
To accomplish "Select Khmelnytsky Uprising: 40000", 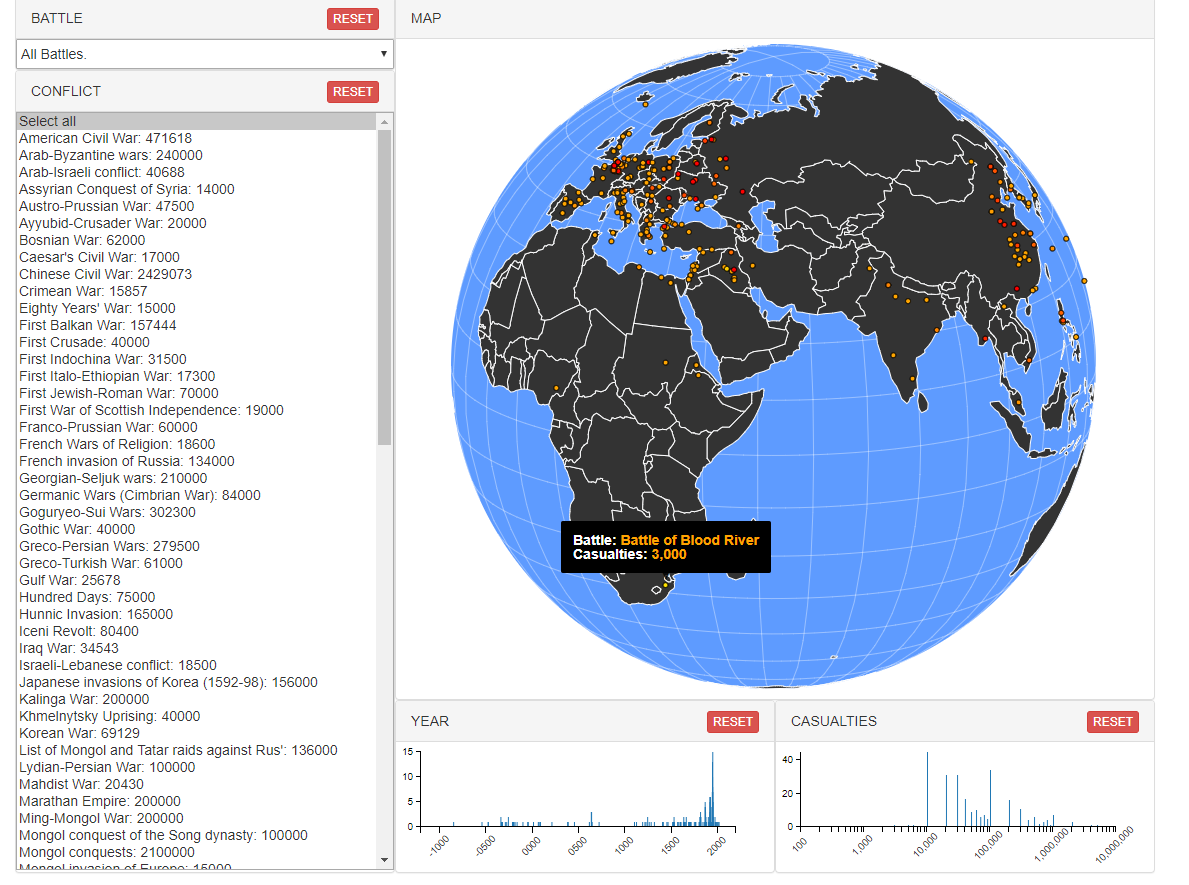I will pyautogui.click(x=196, y=716).
